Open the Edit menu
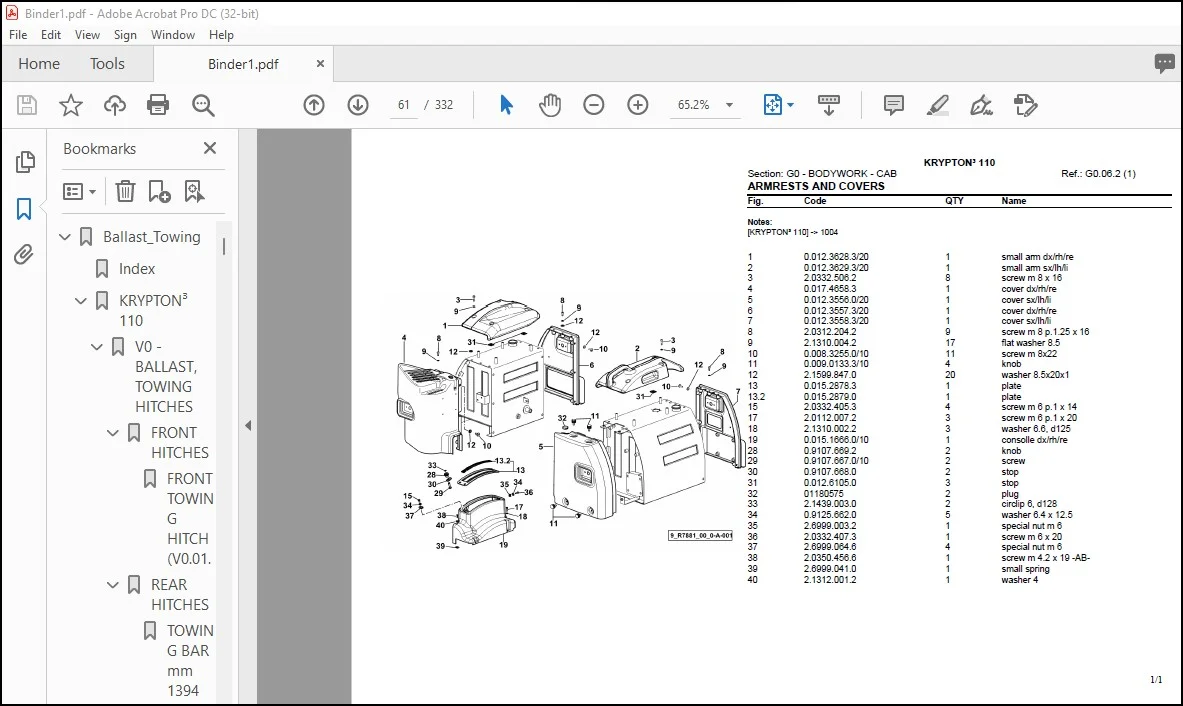Screen dimensions: 1183x706 pos(51,35)
